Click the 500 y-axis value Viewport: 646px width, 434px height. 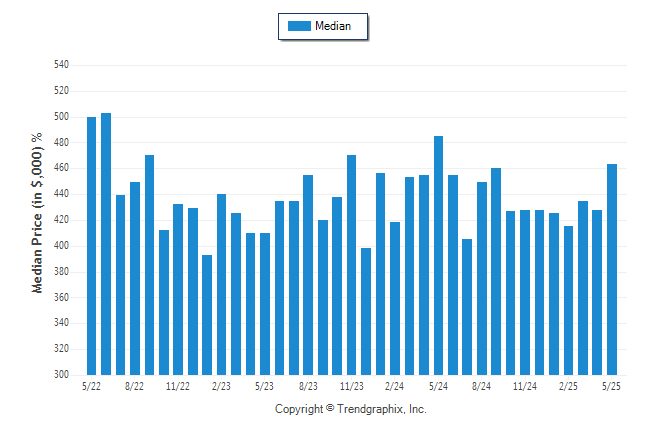pyautogui.click(x=61, y=117)
